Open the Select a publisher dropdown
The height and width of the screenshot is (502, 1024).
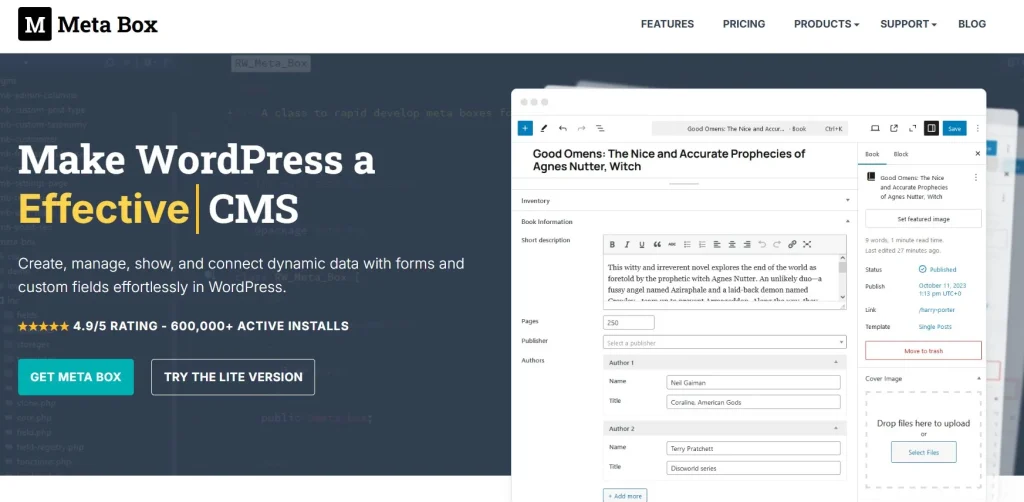pyautogui.click(x=724, y=342)
